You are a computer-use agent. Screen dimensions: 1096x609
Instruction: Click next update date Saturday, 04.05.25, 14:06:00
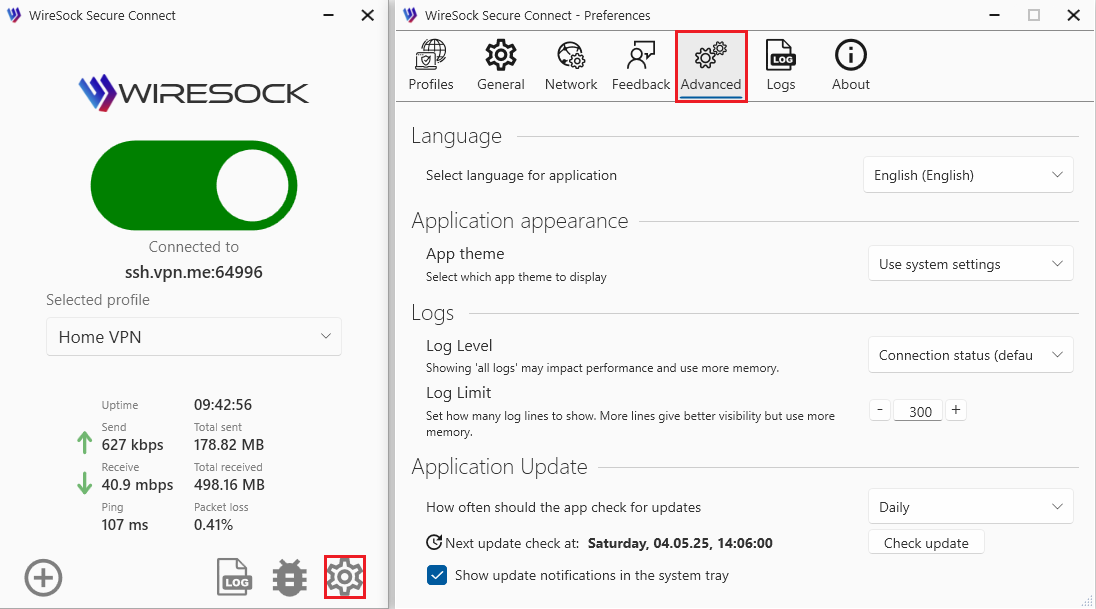[x=680, y=543]
